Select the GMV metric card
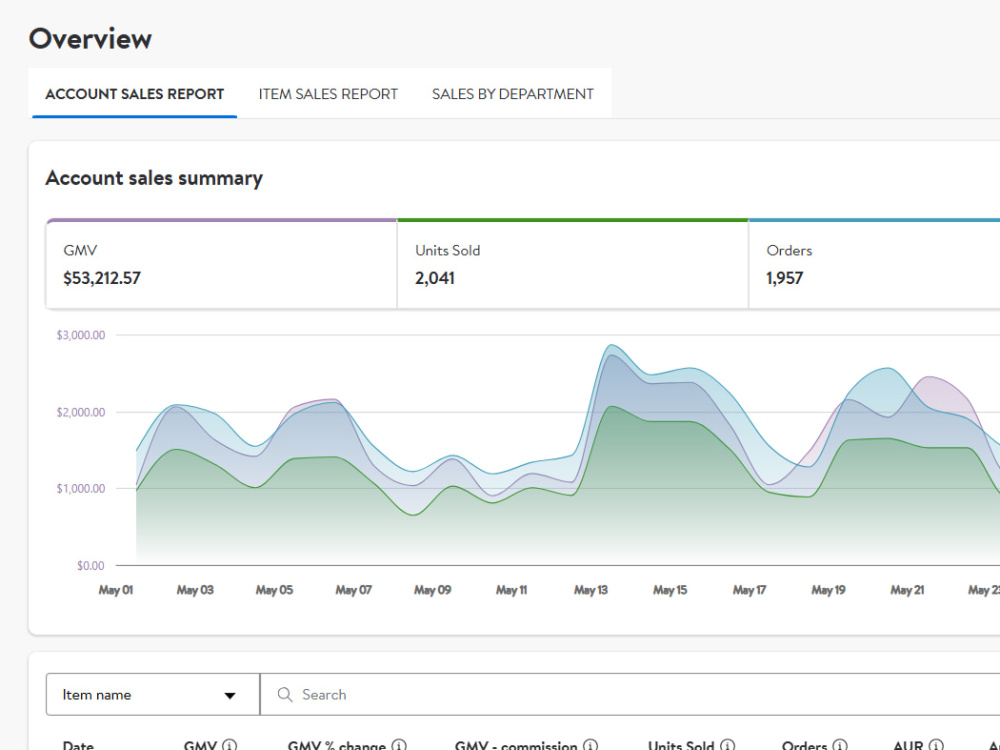This screenshot has height=750, width=1000. coord(222,264)
